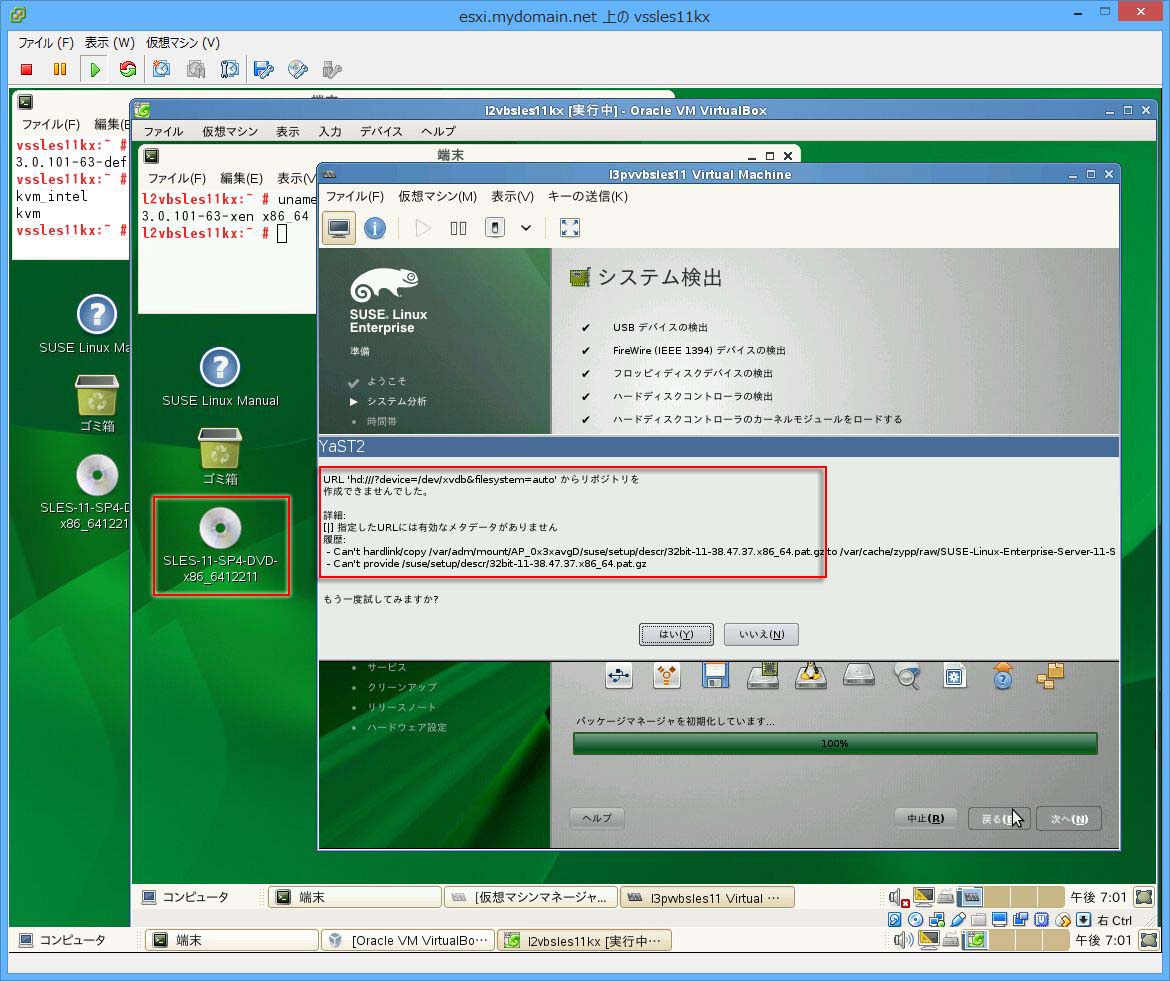
Task: Open 表示(V) menu in the l3pvvbsles11 window
Action: click(x=513, y=196)
